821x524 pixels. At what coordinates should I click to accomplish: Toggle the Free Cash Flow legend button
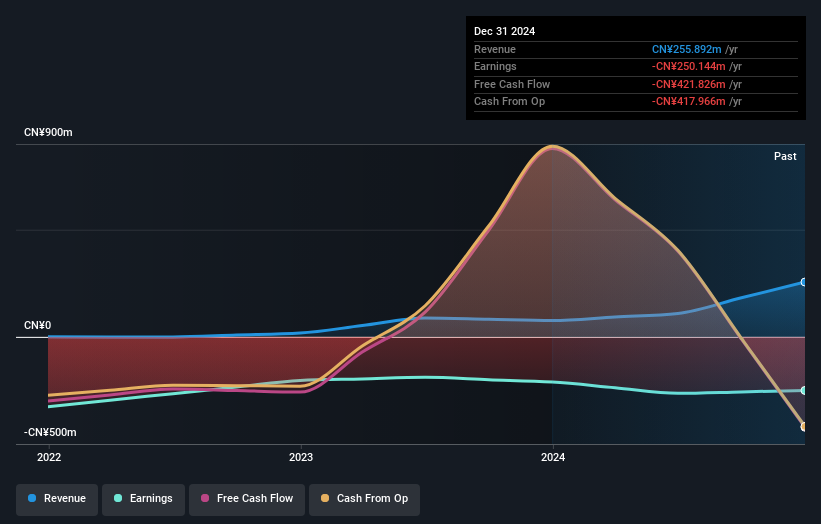click(247, 499)
